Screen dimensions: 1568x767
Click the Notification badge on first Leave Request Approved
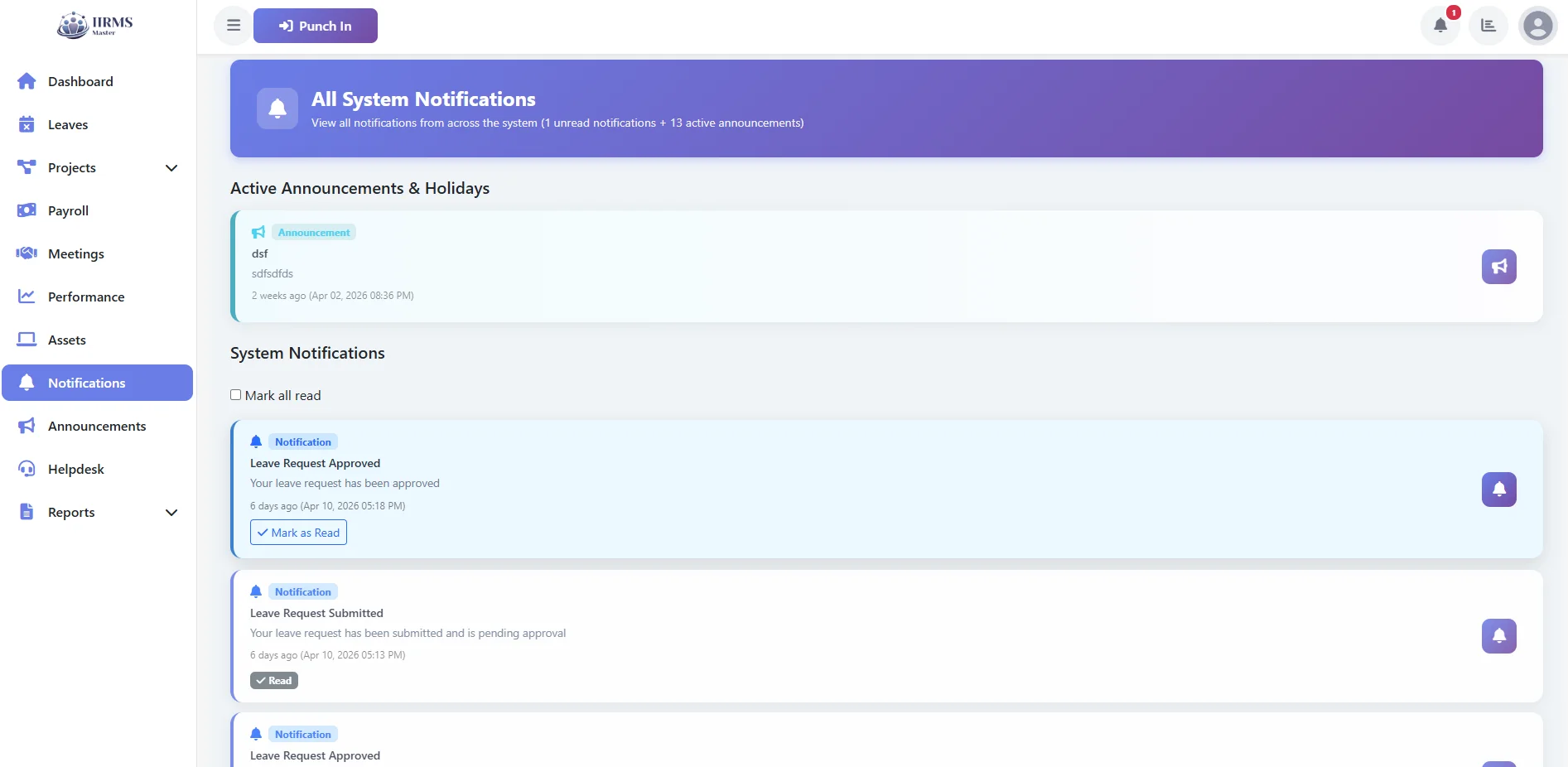click(303, 442)
